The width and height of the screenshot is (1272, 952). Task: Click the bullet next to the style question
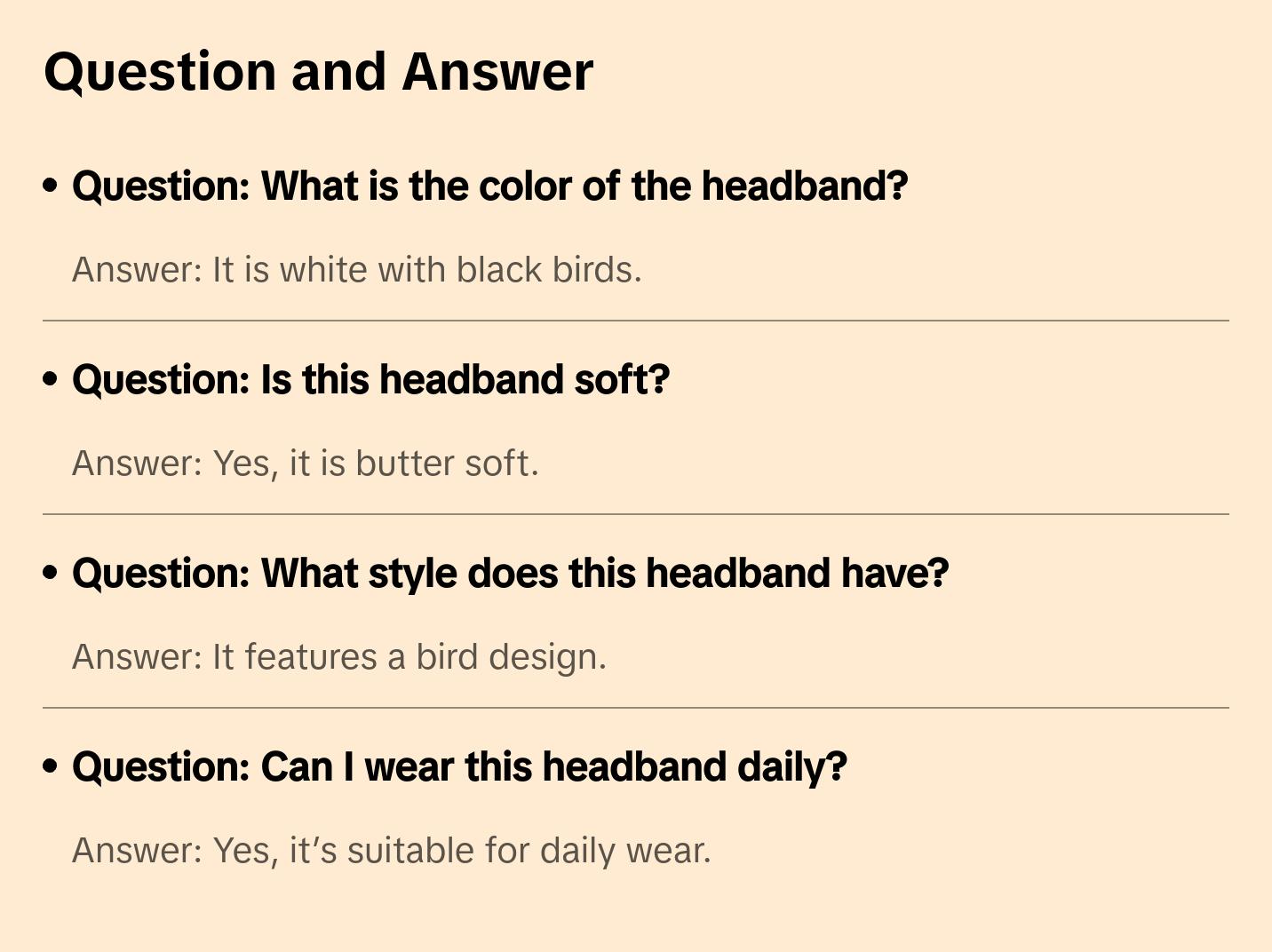coord(51,573)
